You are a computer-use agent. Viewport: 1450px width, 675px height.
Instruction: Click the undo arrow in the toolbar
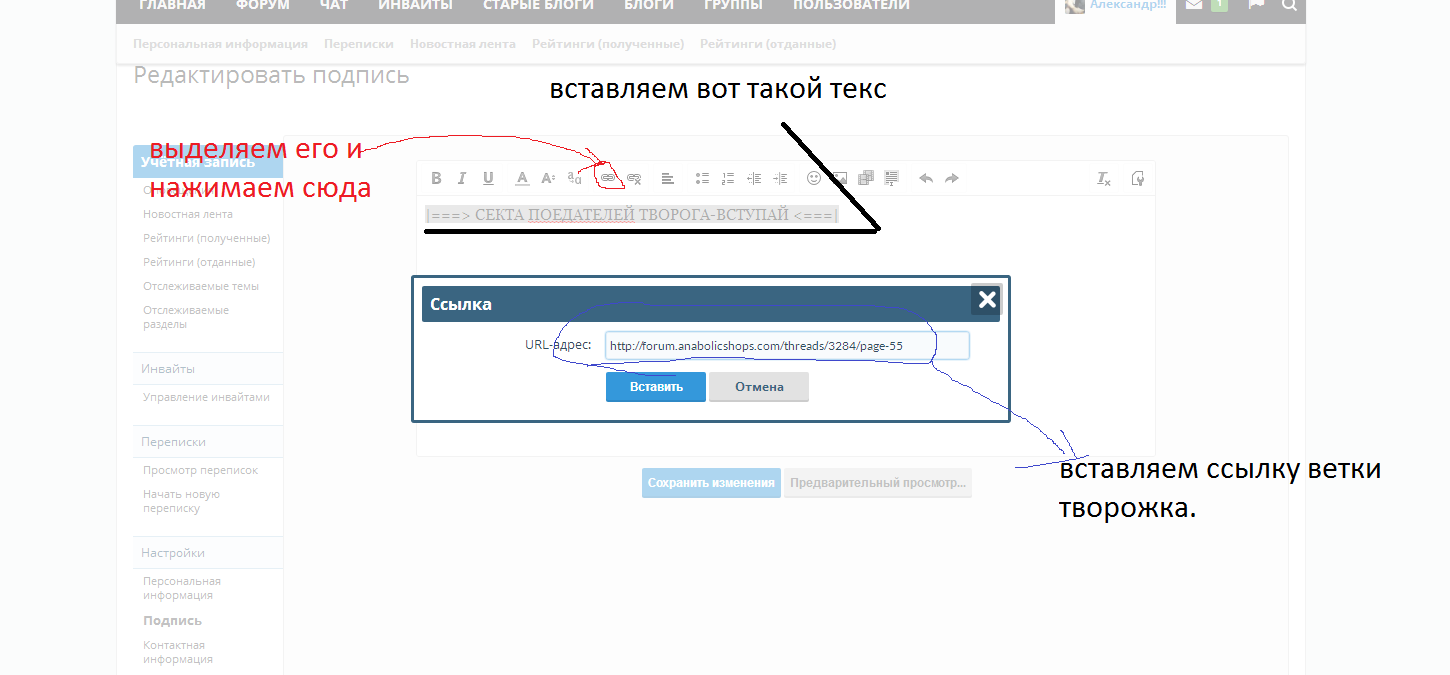926,179
